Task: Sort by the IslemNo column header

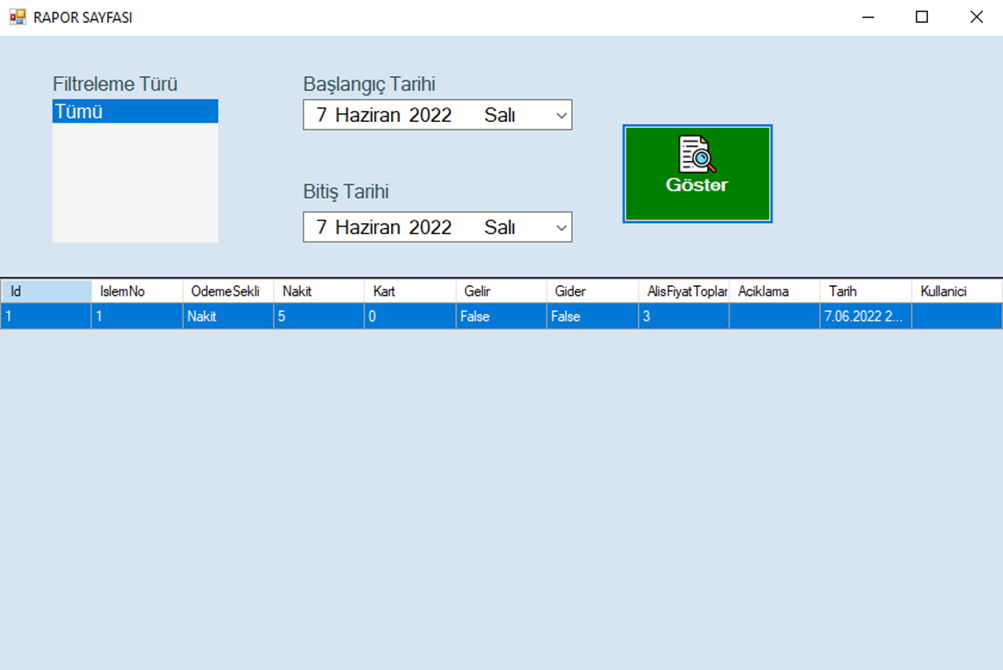Action: coord(137,291)
